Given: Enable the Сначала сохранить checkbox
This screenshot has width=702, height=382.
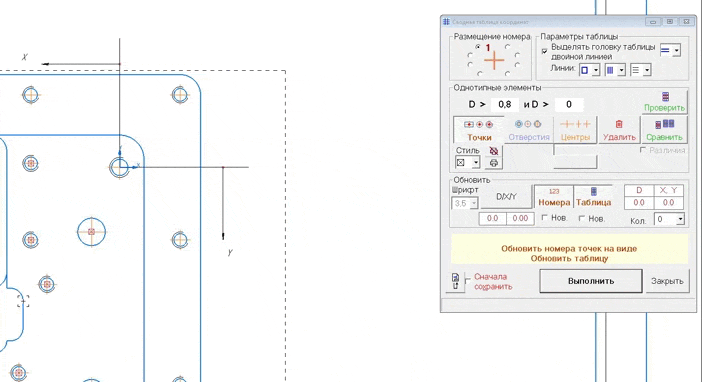Looking at the screenshot, I should pyautogui.click(x=467, y=280).
